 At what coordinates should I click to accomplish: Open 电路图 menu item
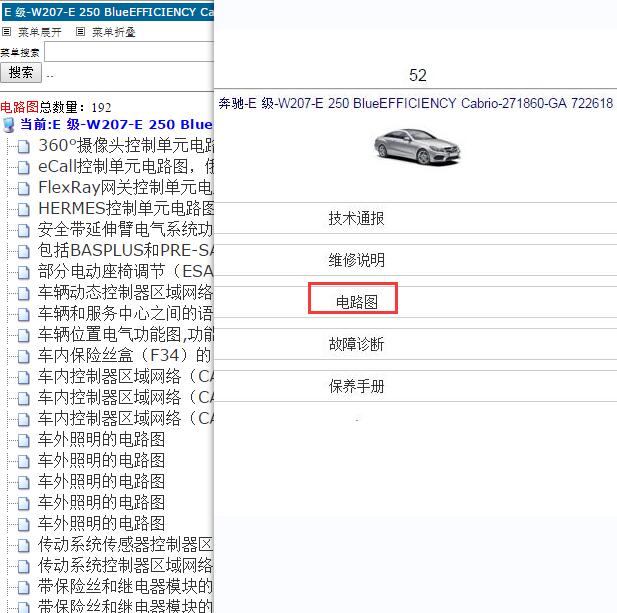(356, 302)
